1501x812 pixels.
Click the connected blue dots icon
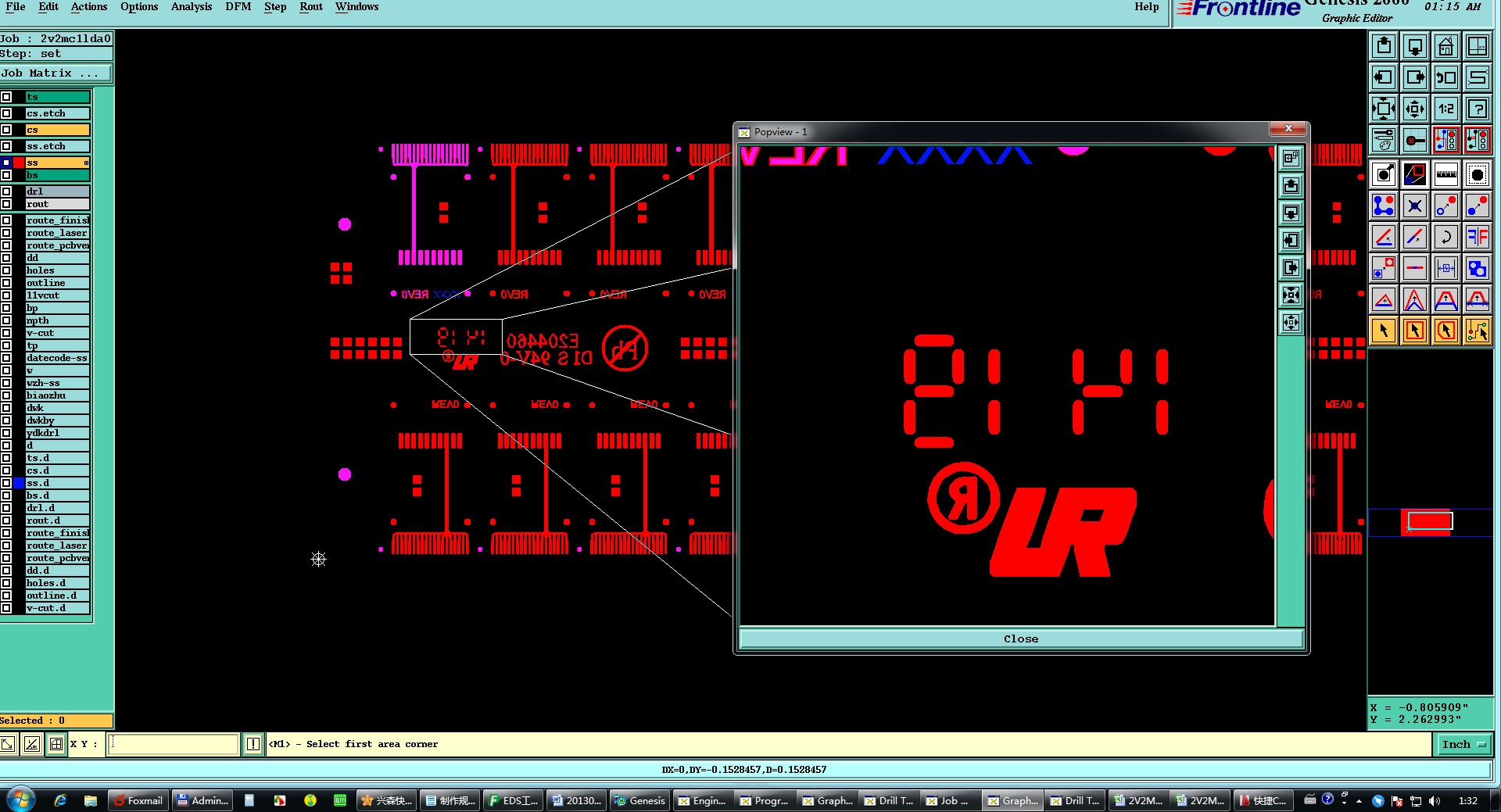[x=1384, y=206]
